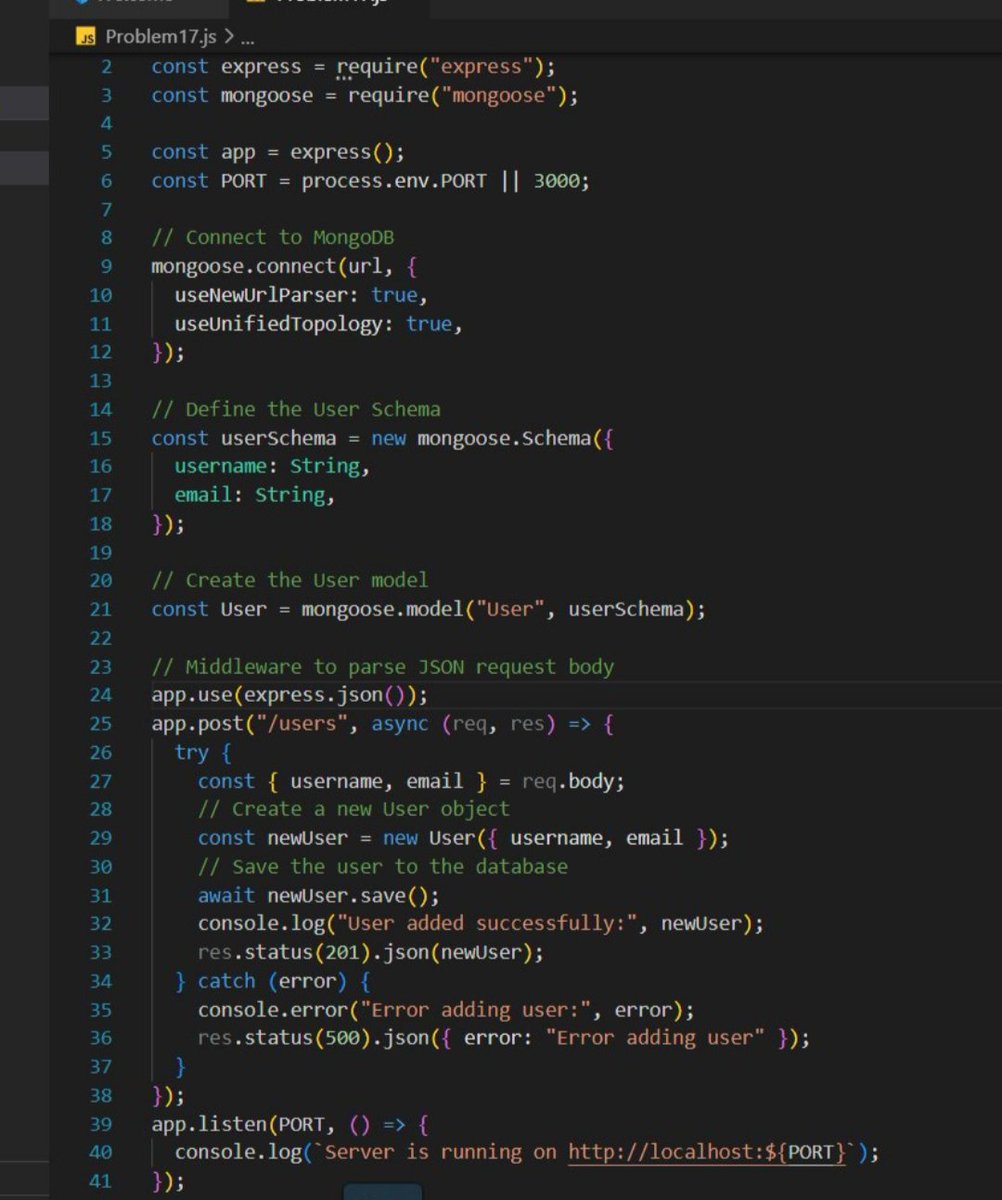Click the app.use(express.json()); line

click(290, 695)
